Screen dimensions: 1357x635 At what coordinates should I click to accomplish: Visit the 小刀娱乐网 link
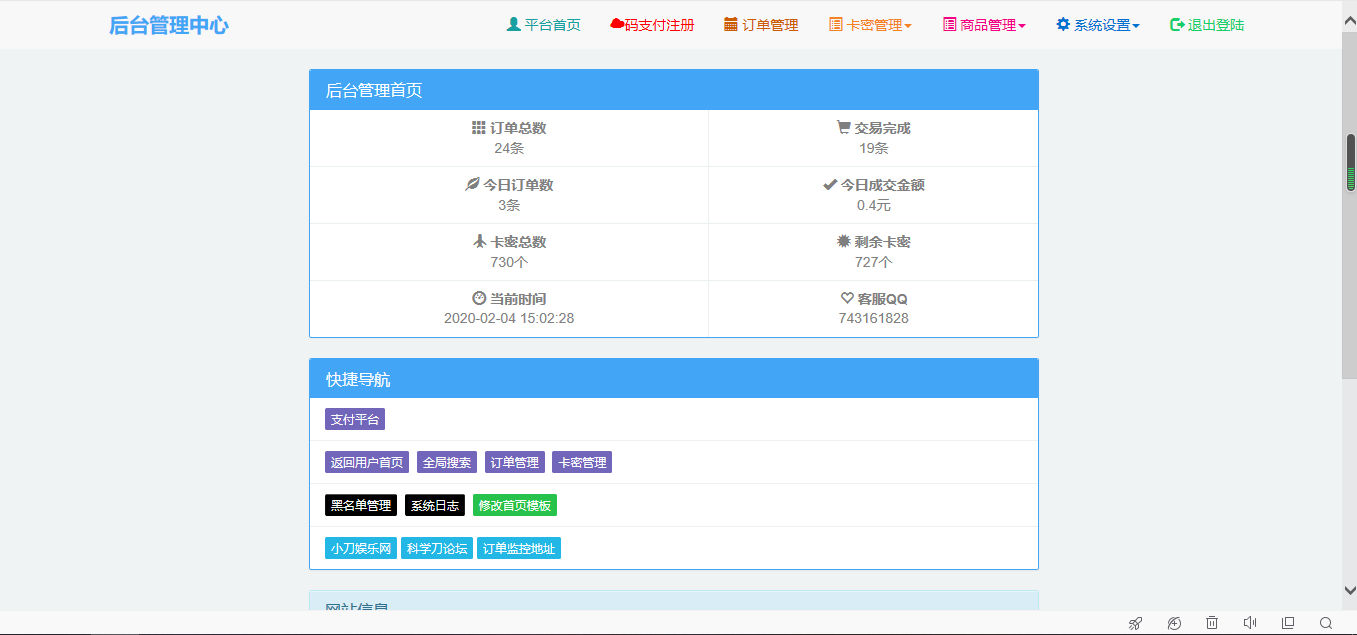[360, 547]
